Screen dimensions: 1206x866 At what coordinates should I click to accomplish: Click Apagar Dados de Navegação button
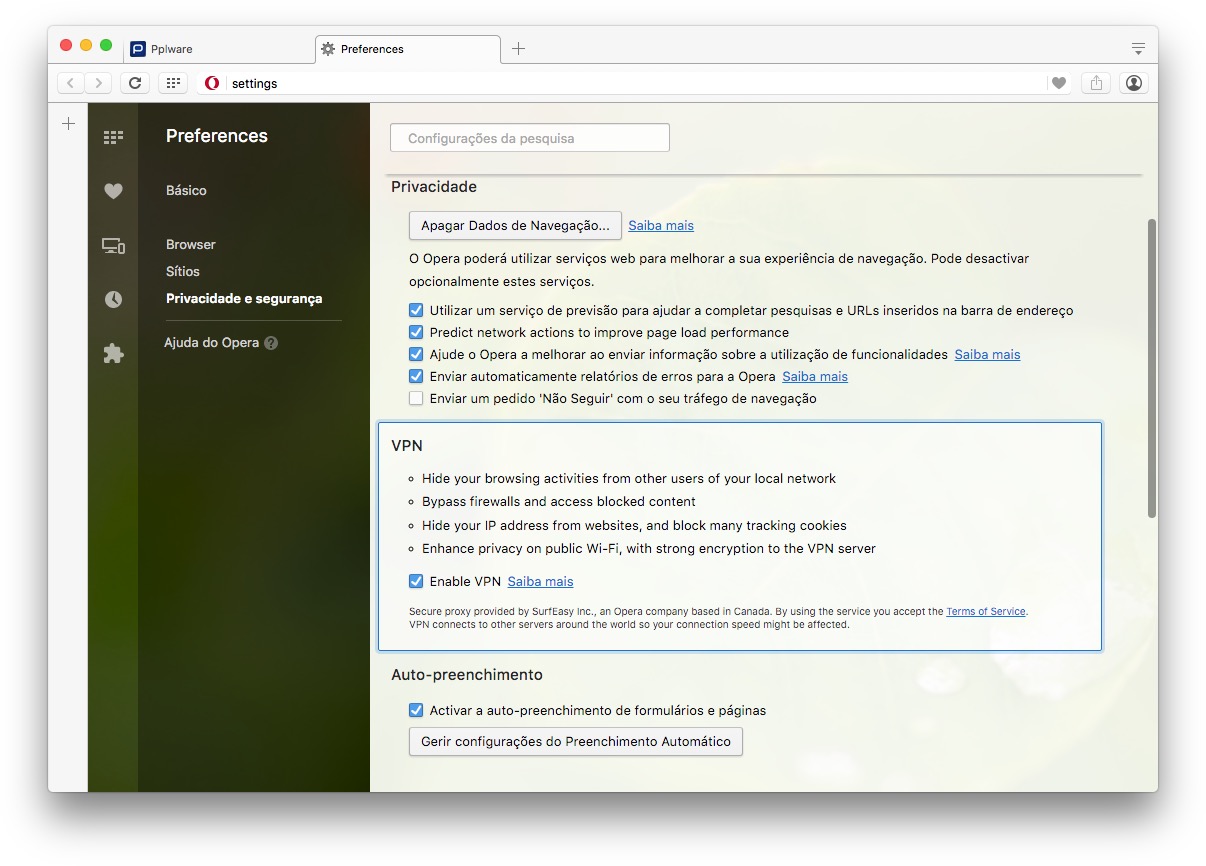point(515,226)
